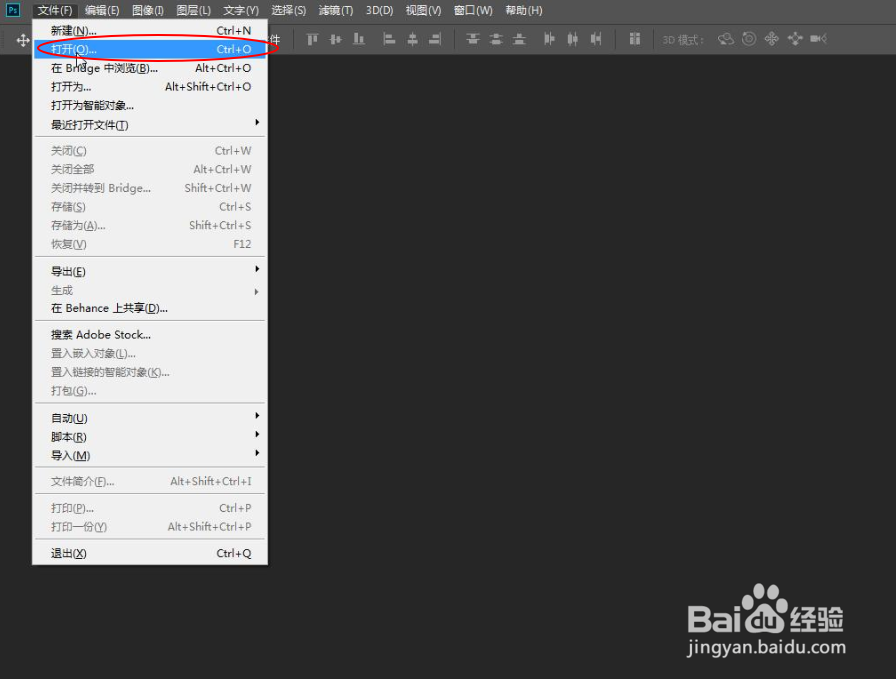Viewport: 896px width, 679px height.
Task: Open the 帮助(H) menu
Action: (523, 10)
